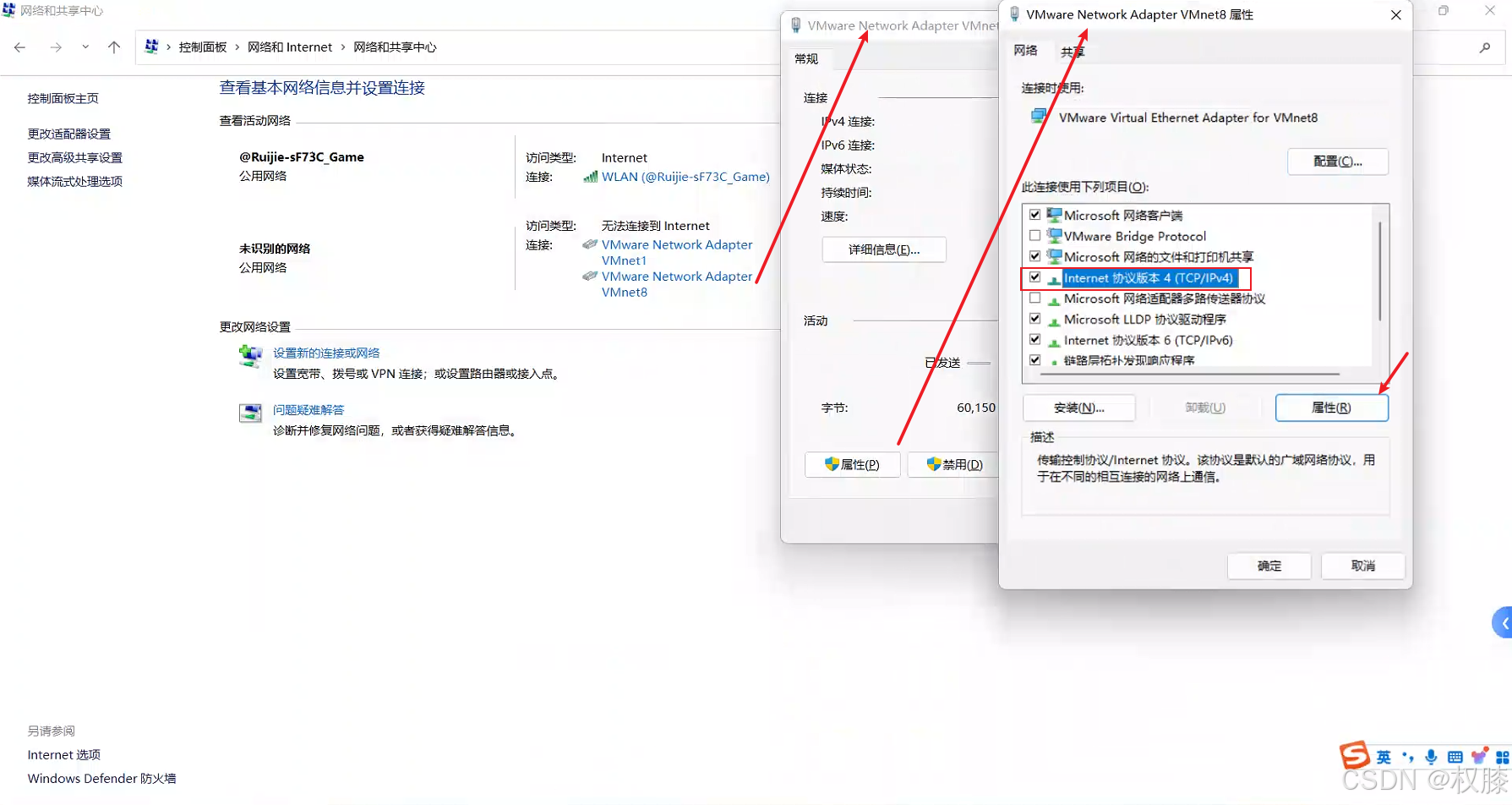Open VMware Network Adapter VMnet8 link

pyautogui.click(x=677, y=284)
